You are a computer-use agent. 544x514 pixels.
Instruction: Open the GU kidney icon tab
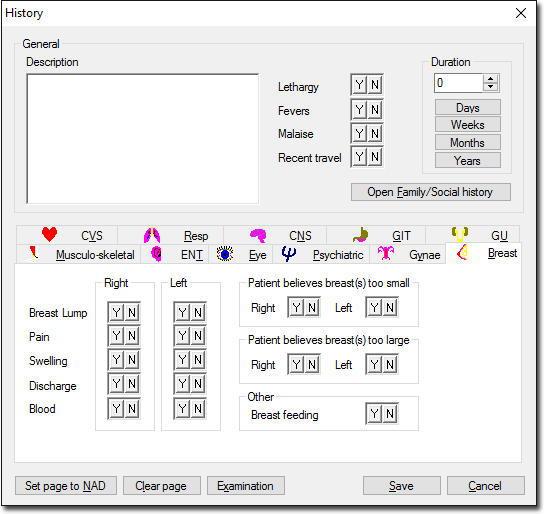click(x=460, y=234)
